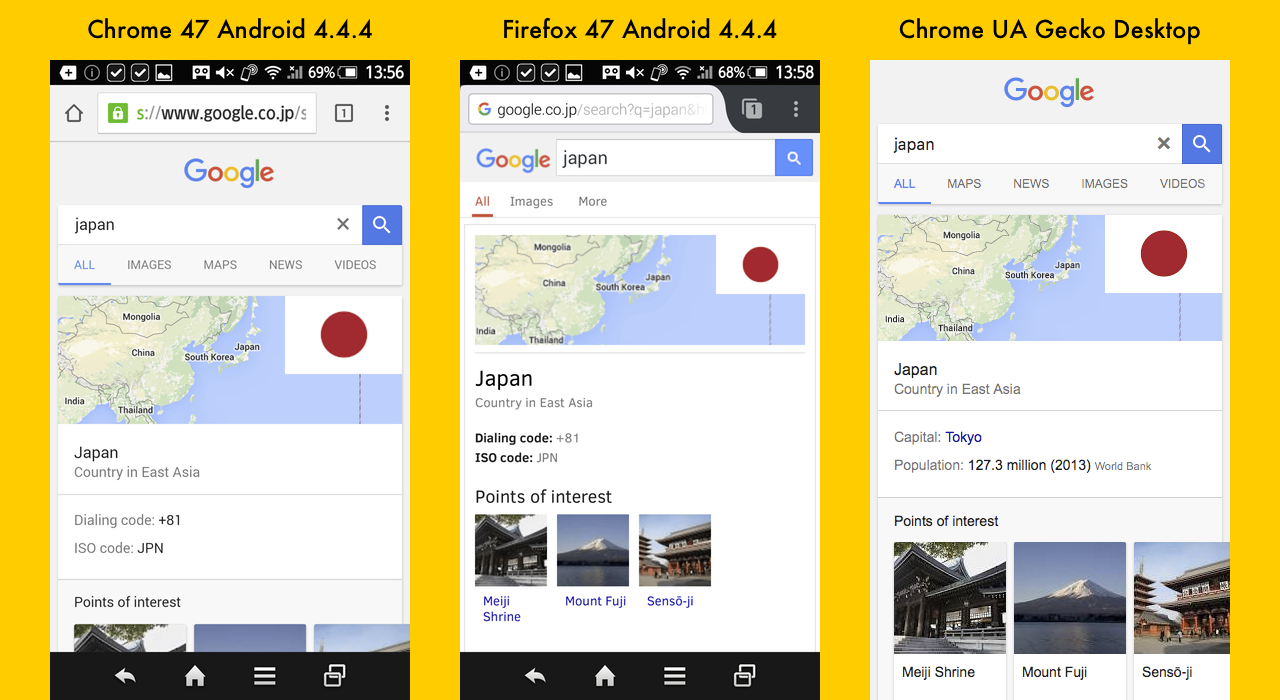Tap Android recent apps button under Firefox panel

[x=744, y=677]
